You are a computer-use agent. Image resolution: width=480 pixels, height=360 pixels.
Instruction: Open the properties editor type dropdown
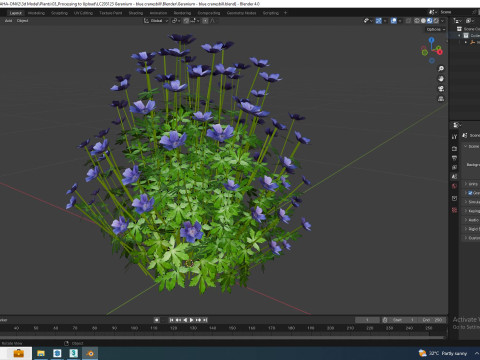(x=457, y=125)
